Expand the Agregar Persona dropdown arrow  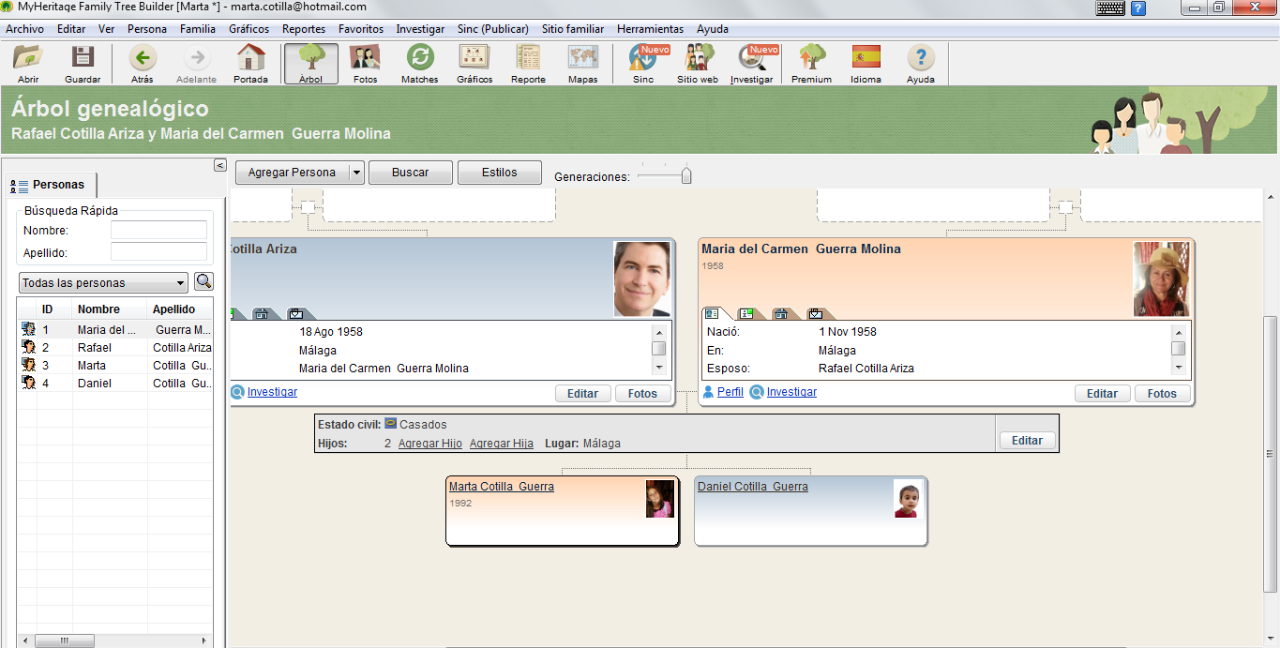coord(356,173)
